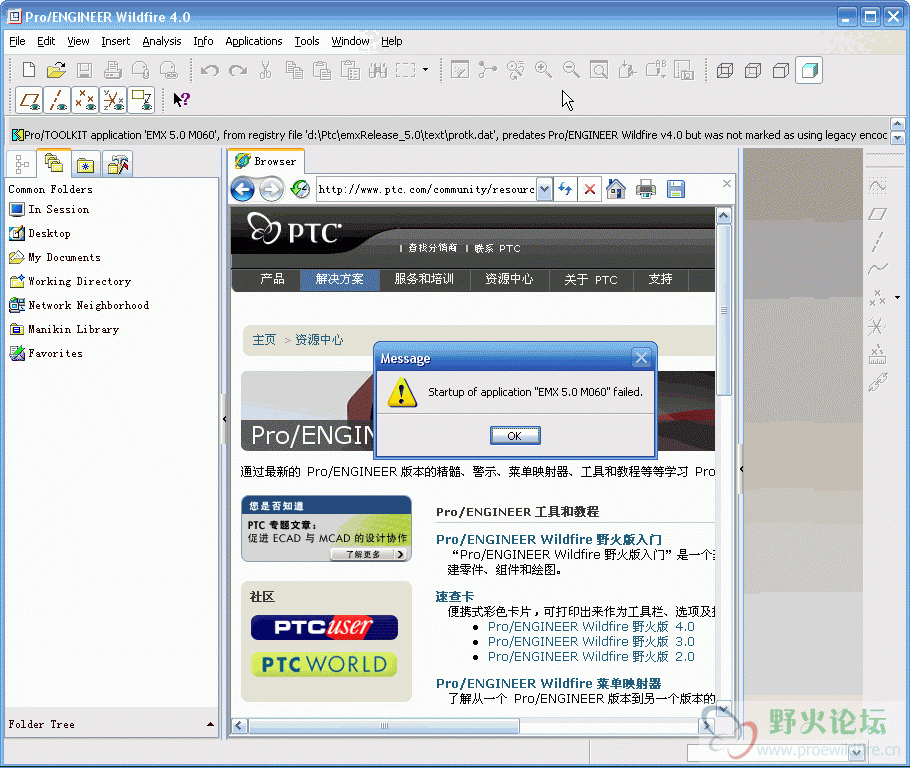The height and width of the screenshot is (768, 910).
Task: Switch to Model Tree navigator tab
Action: (x=22, y=164)
